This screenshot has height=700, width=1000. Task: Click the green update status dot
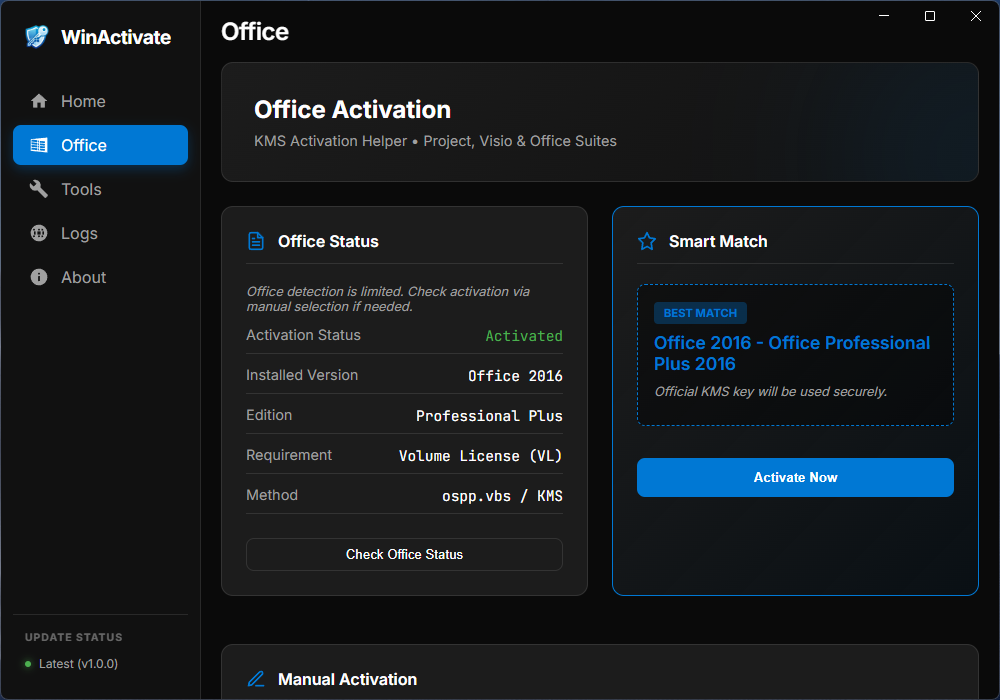click(28, 664)
